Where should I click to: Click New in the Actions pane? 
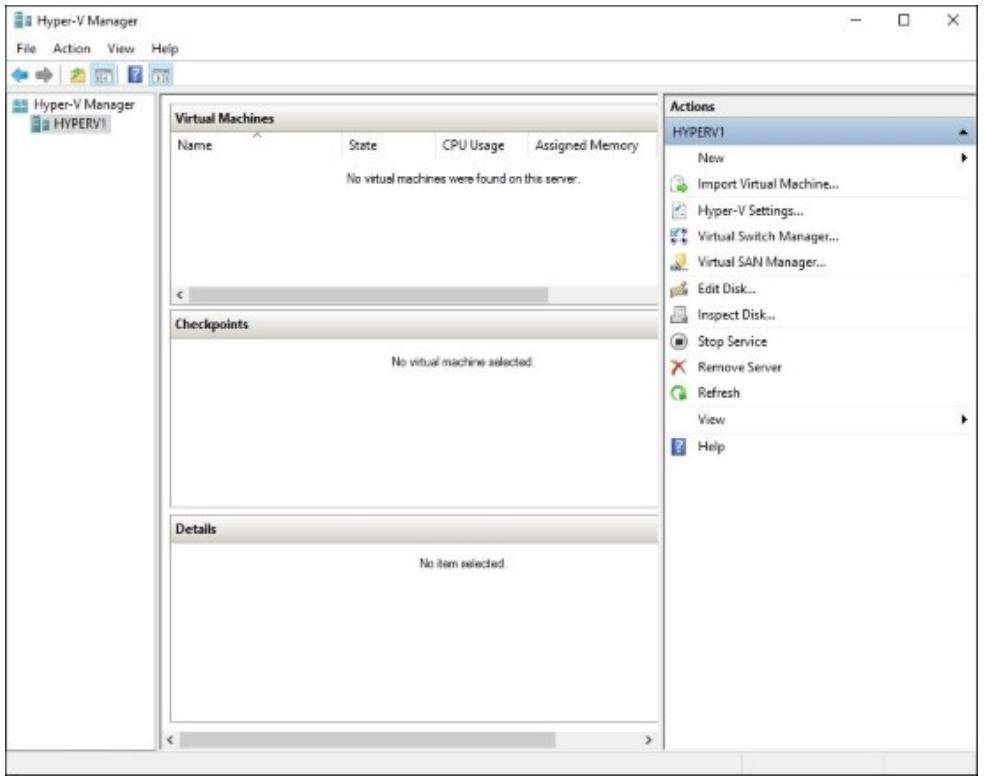pos(711,158)
